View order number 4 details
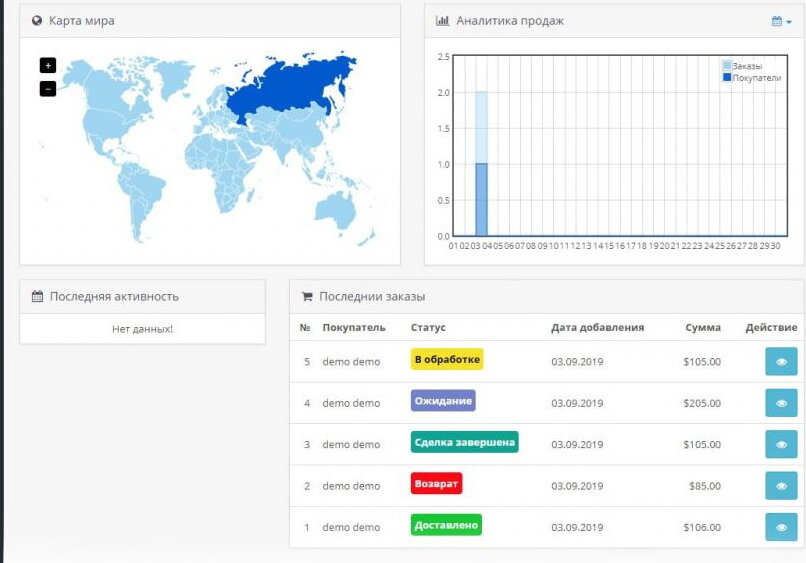 [780, 403]
